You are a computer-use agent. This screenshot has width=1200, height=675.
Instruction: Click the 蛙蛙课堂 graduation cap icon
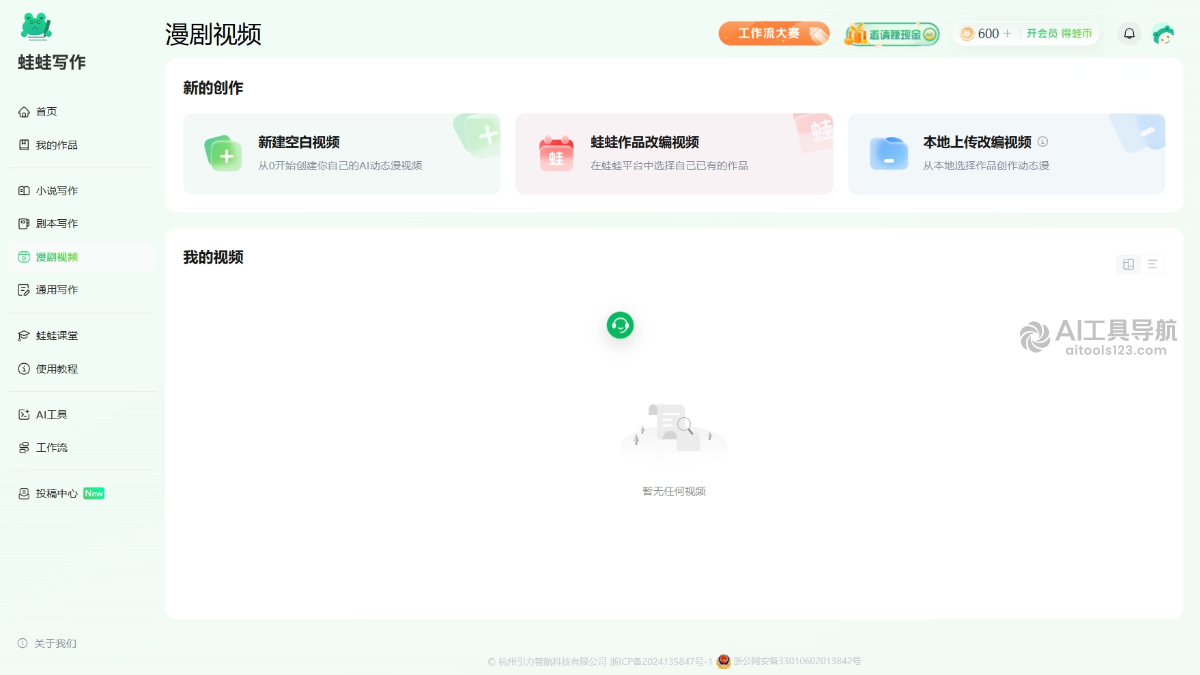pos(24,336)
